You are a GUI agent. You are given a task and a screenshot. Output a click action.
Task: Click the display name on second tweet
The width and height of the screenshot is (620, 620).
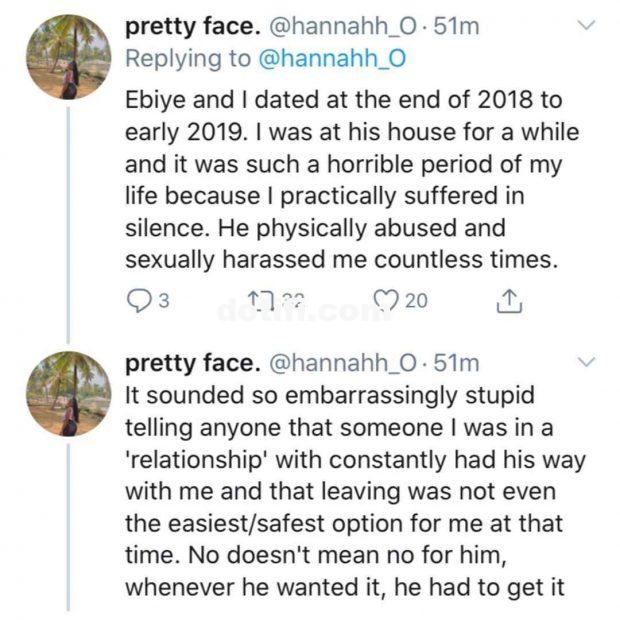[193, 364]
